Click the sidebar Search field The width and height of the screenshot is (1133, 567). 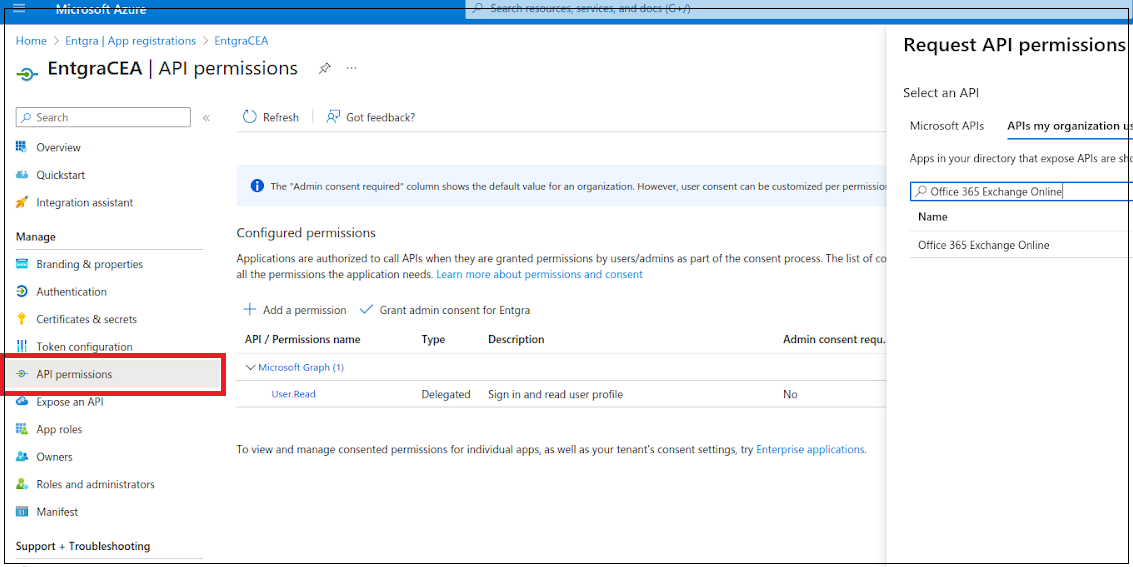coord(103,117)
